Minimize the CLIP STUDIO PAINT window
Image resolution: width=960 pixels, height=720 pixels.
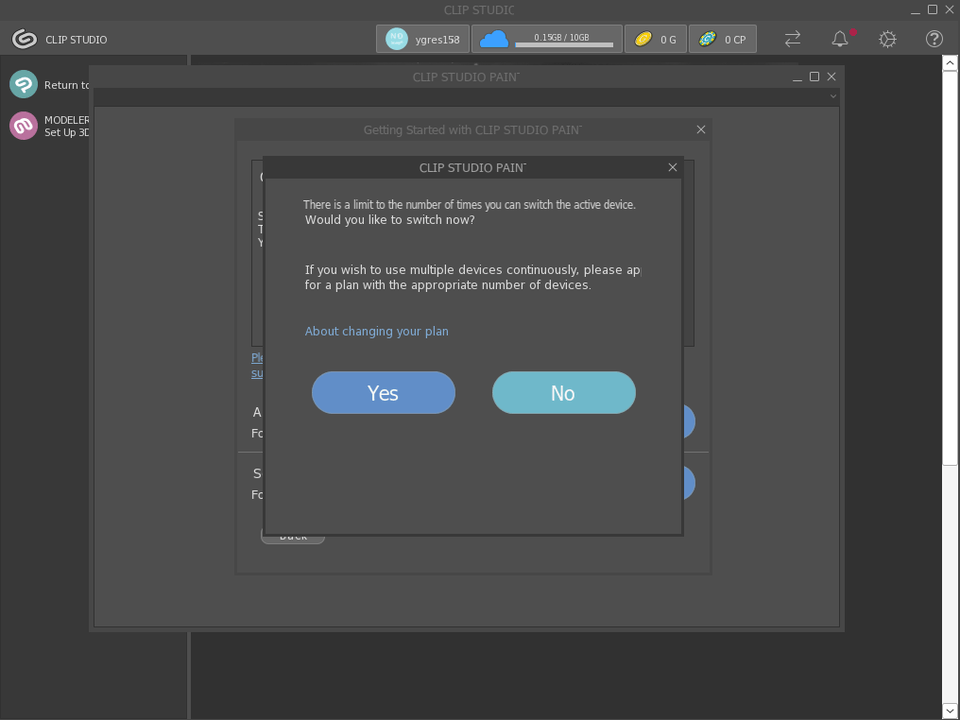[x=797, y=78]
